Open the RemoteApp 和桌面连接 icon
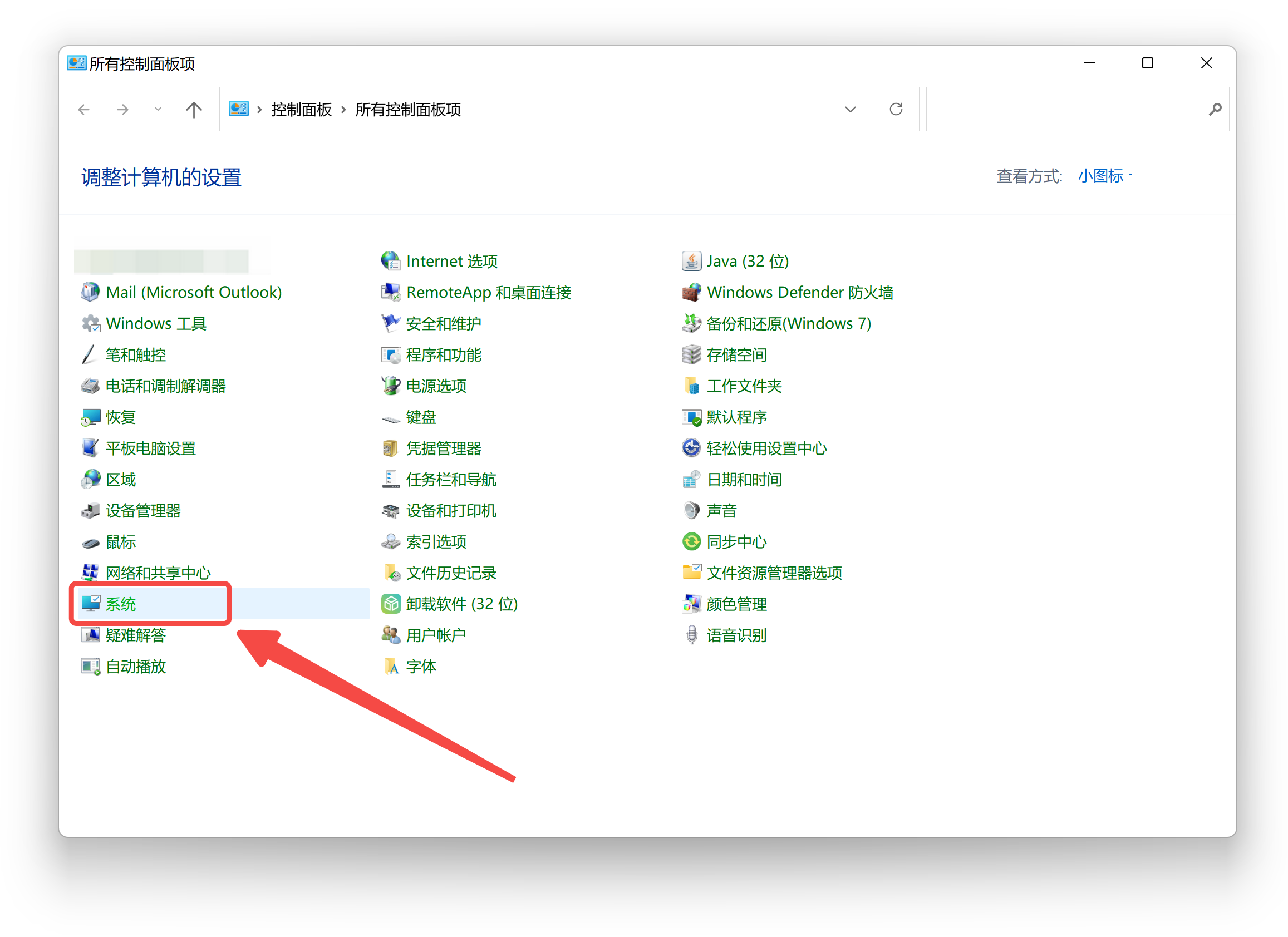Image resolution: width=1288 pixels, height=937 pixels. [x=391, y=292]
